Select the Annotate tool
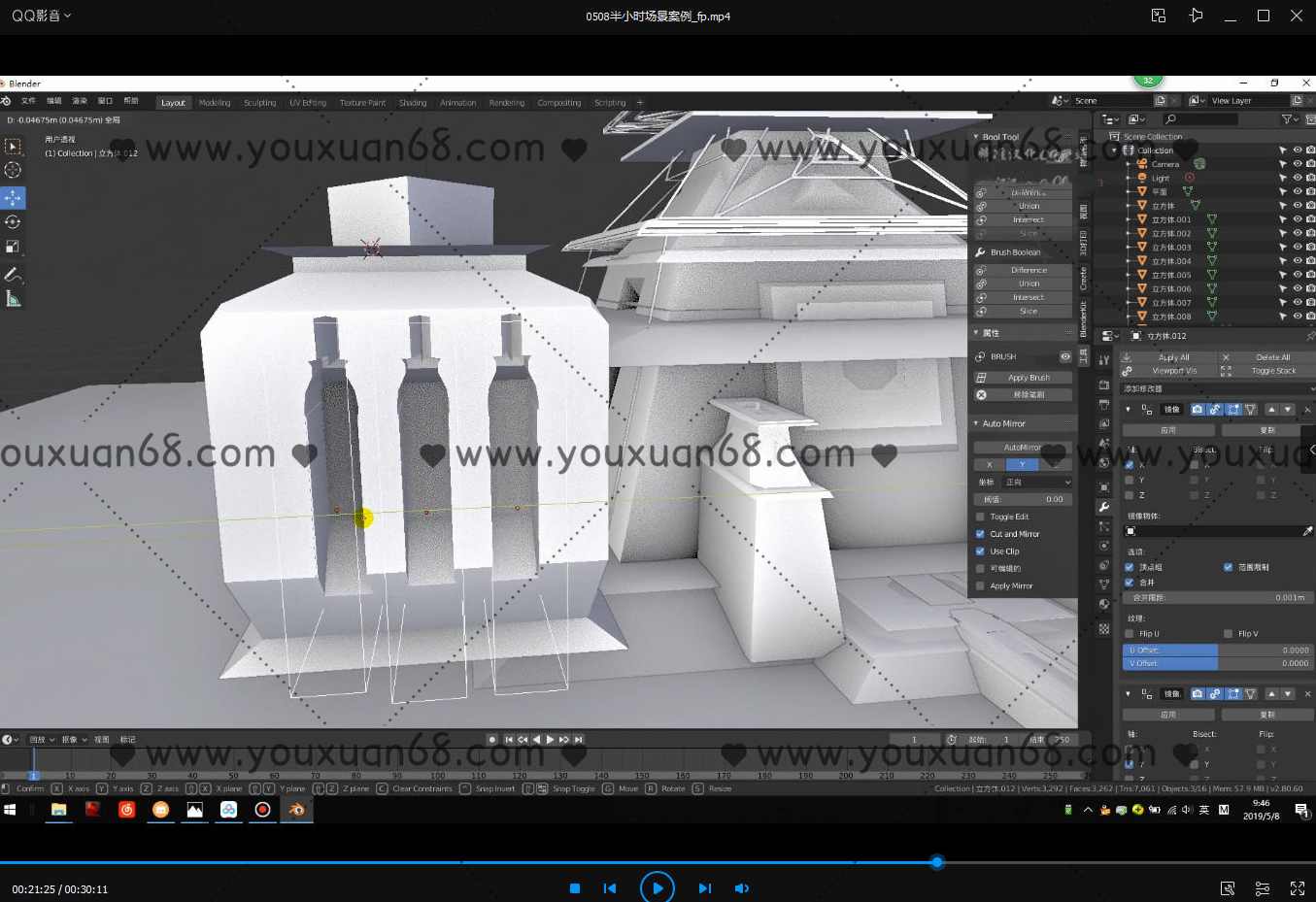 pos(14,276)
